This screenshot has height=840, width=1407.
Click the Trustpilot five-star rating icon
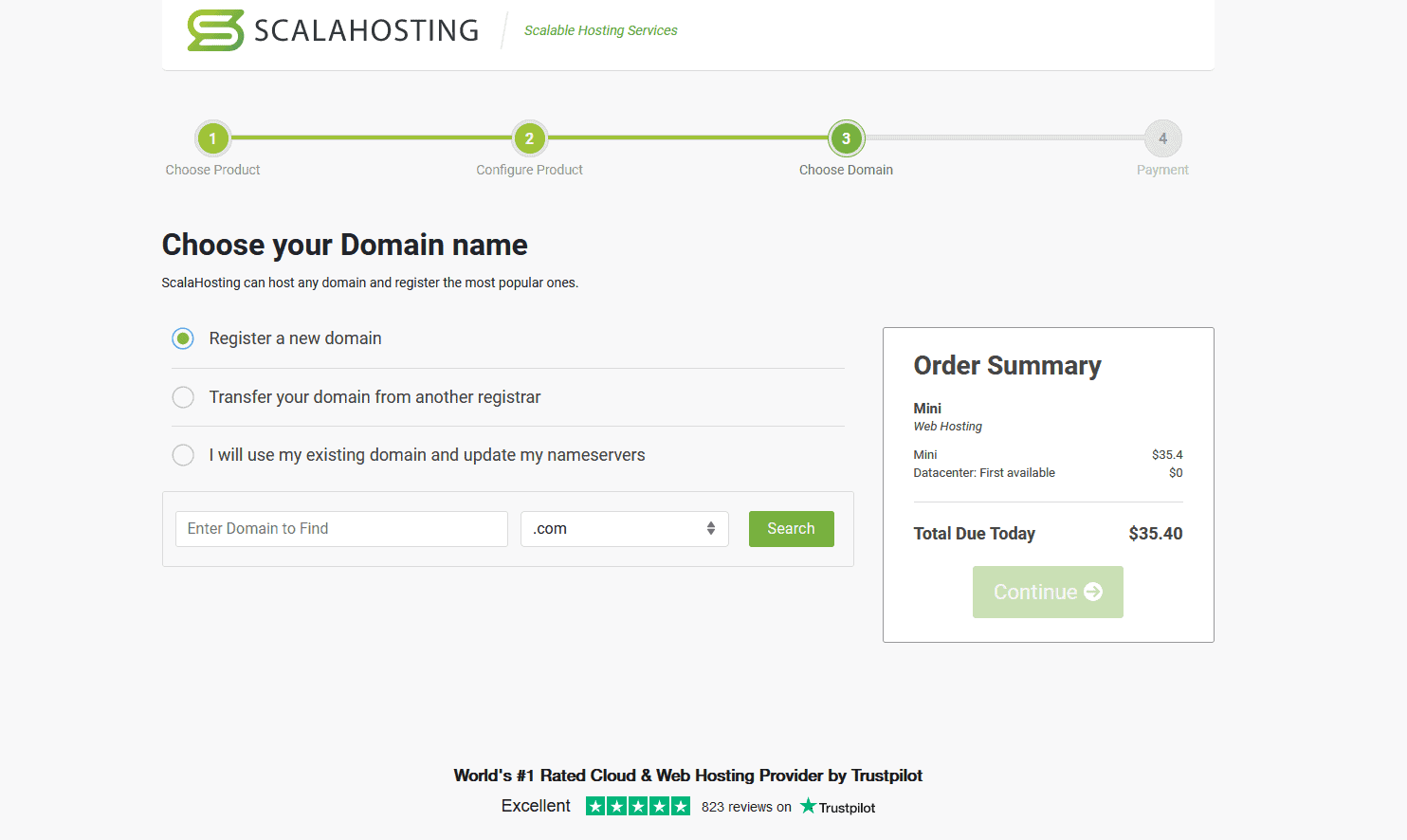pyautogui.click(x=637, y=807)
